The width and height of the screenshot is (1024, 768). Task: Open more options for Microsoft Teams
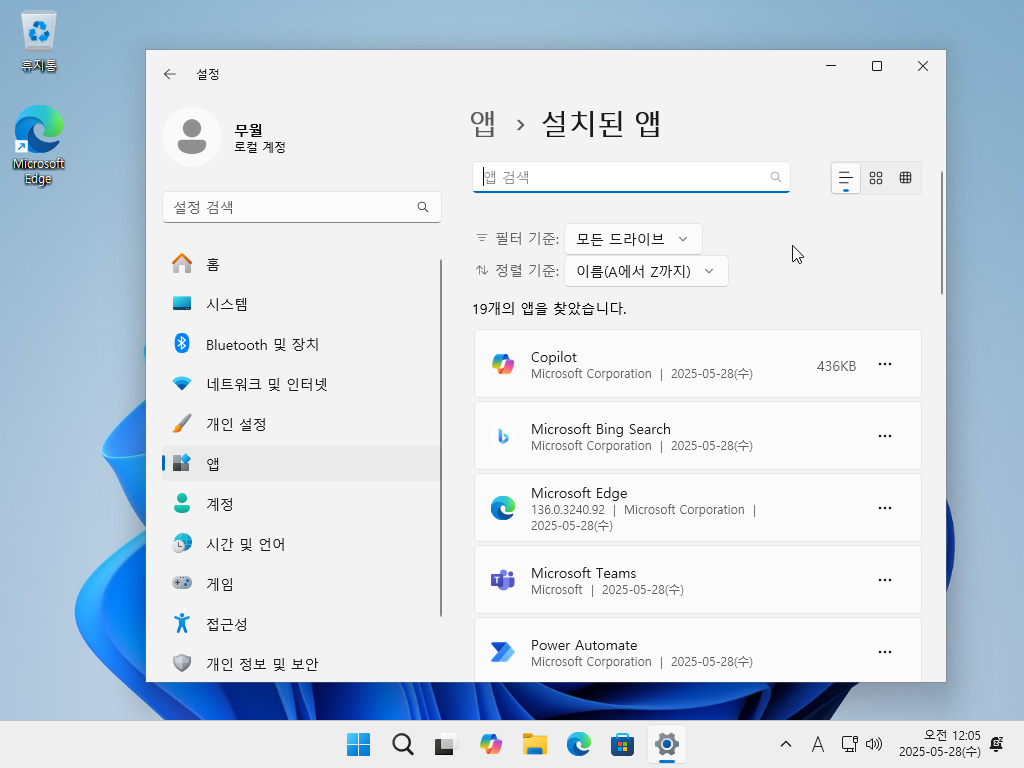pos(885,580)
